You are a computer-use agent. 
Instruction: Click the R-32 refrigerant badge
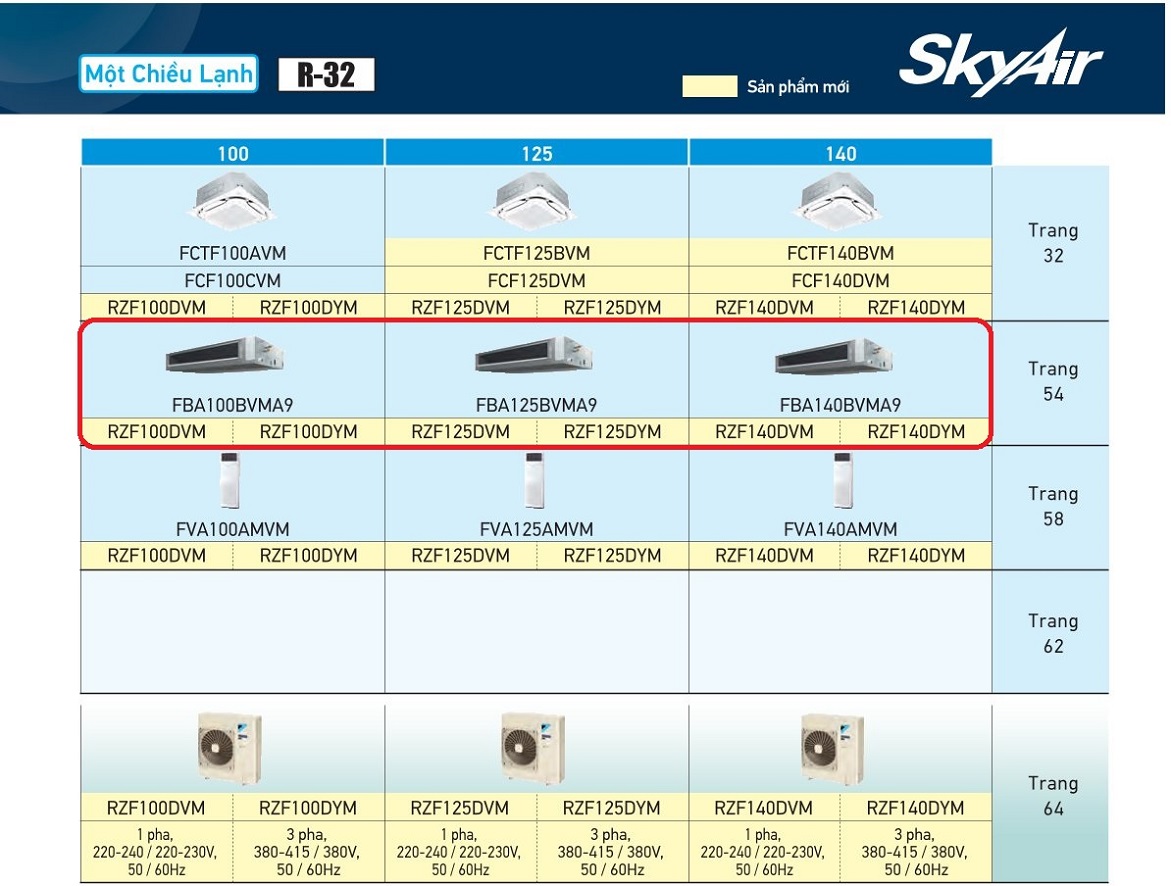coord(326,75)
